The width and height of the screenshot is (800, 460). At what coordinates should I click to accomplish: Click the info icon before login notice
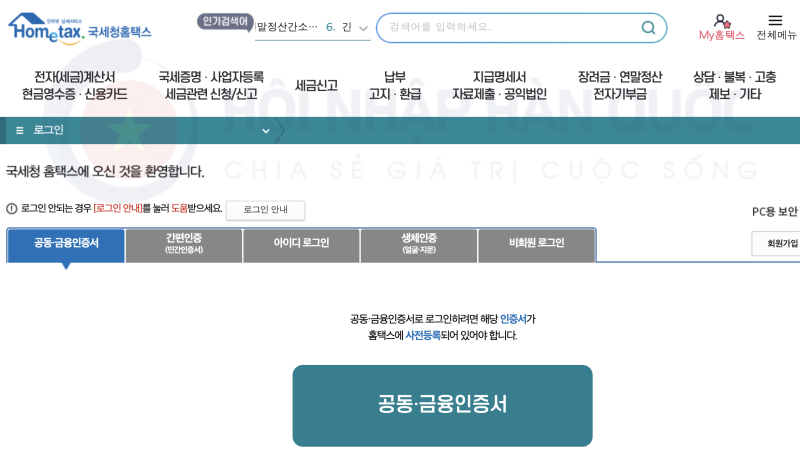(x=12, y=209)
